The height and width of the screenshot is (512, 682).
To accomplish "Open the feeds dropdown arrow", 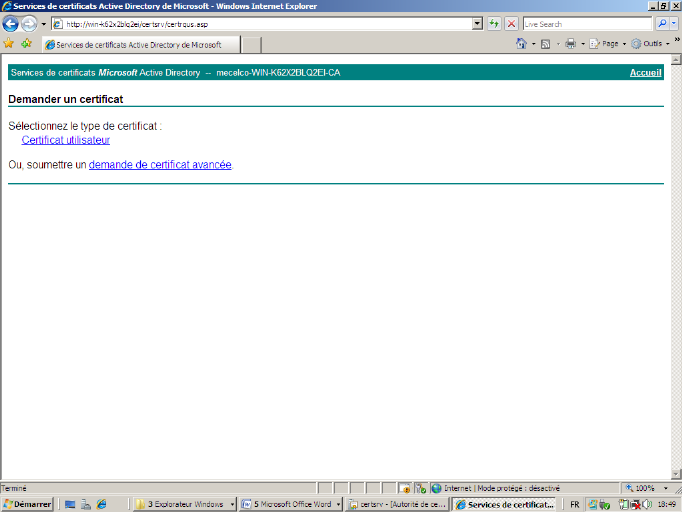I will click(x=558, y=44).
